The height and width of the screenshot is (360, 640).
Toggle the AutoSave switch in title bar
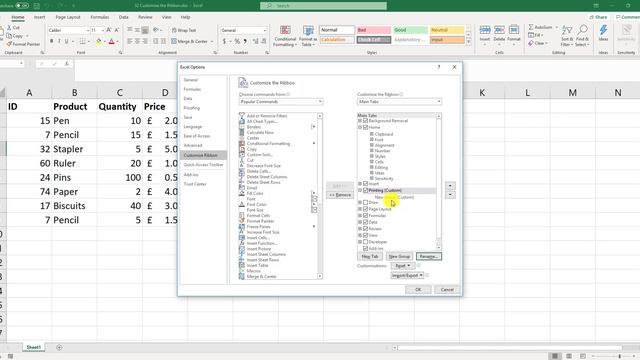coord(22,6)
